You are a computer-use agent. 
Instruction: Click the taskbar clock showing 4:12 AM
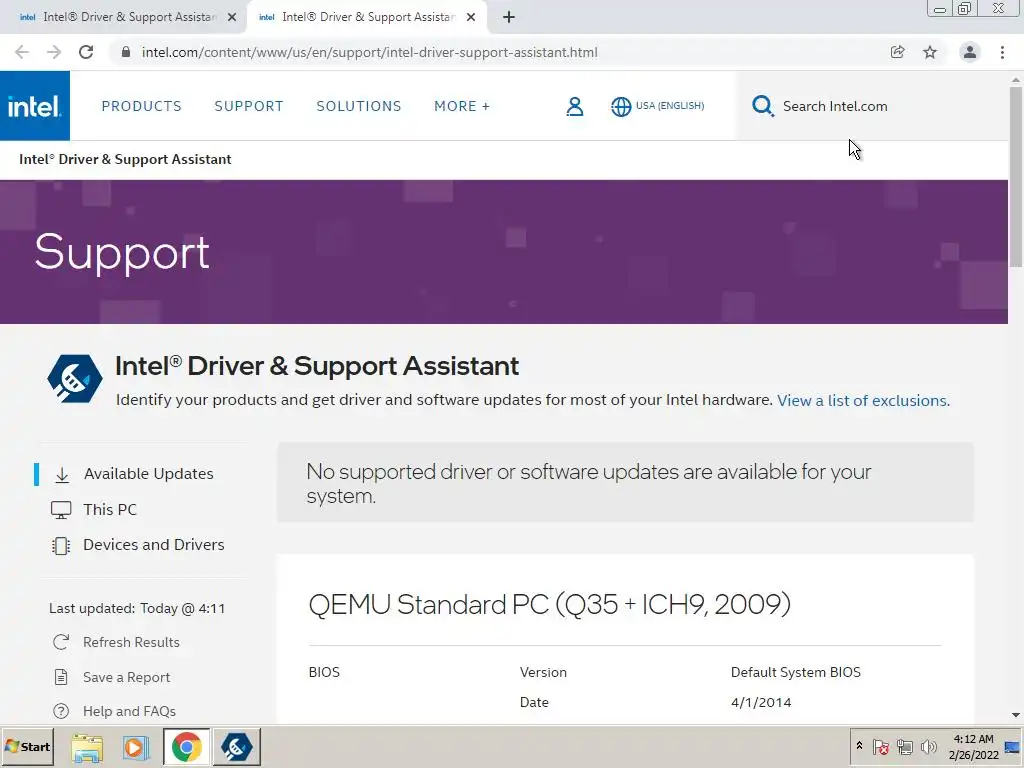click(973, 746)
